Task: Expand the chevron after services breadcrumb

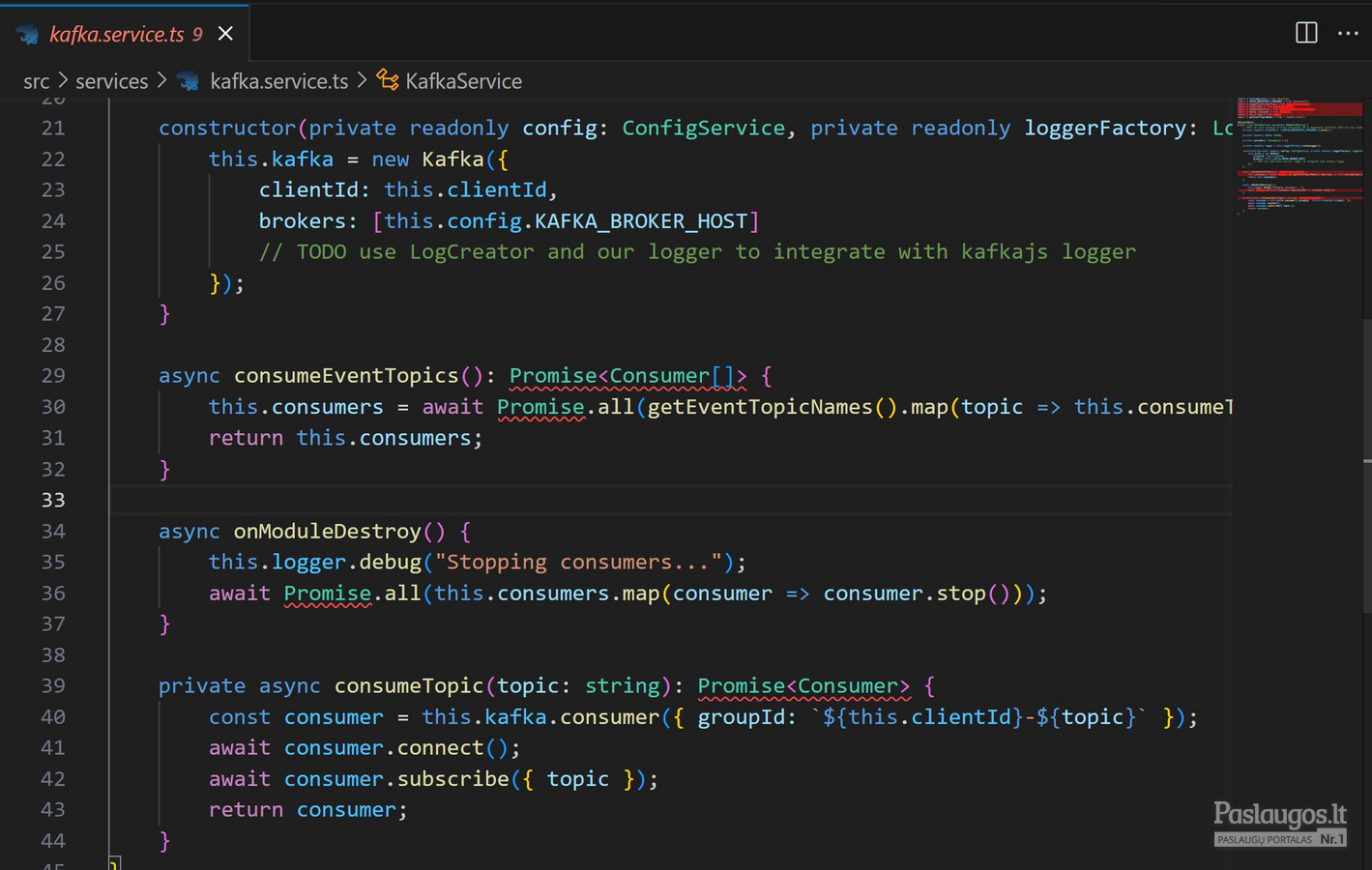Action: pos(161,80)
